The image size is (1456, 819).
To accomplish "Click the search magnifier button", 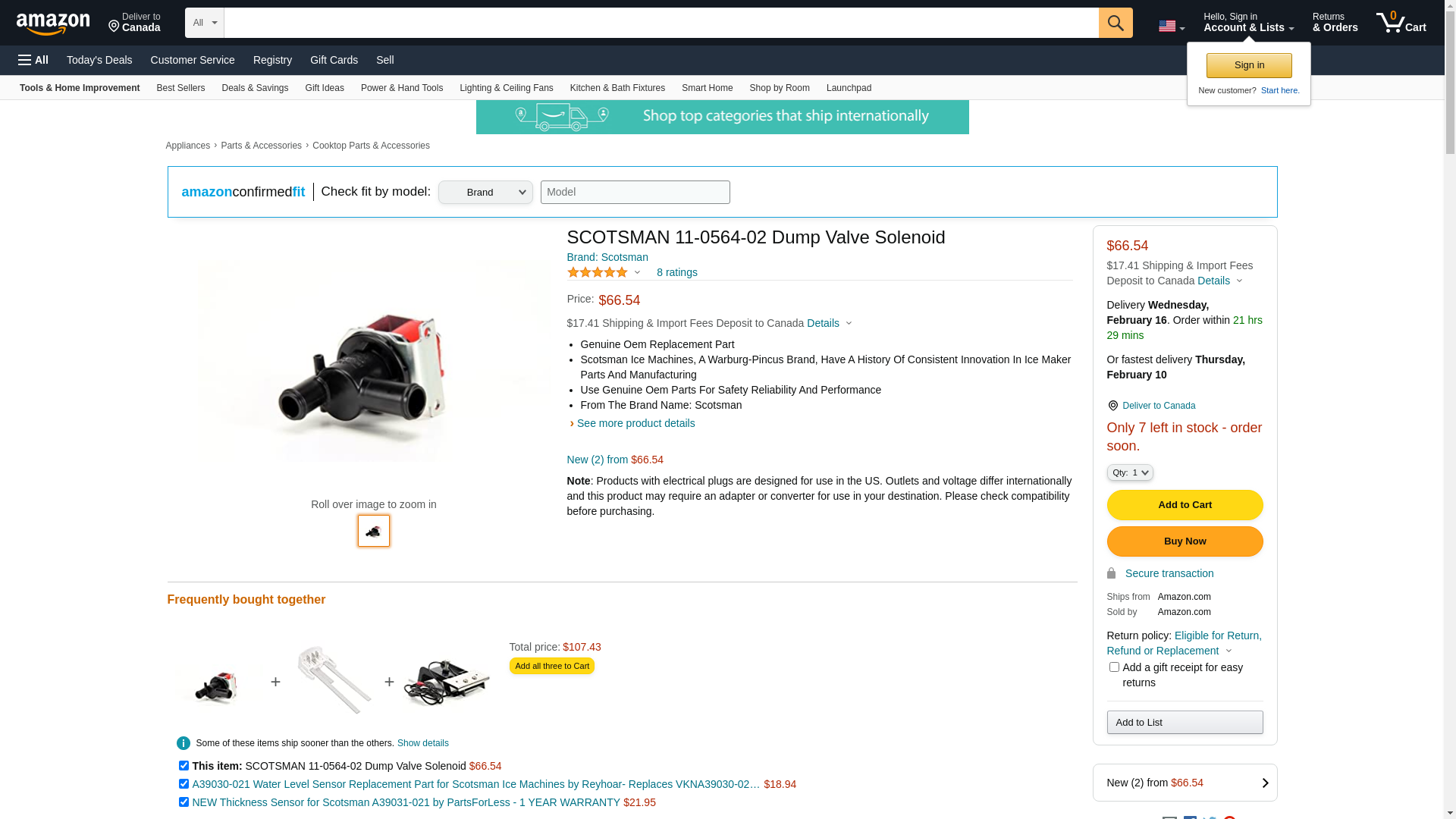I will pyautogui.click(x=1115, y=23).
